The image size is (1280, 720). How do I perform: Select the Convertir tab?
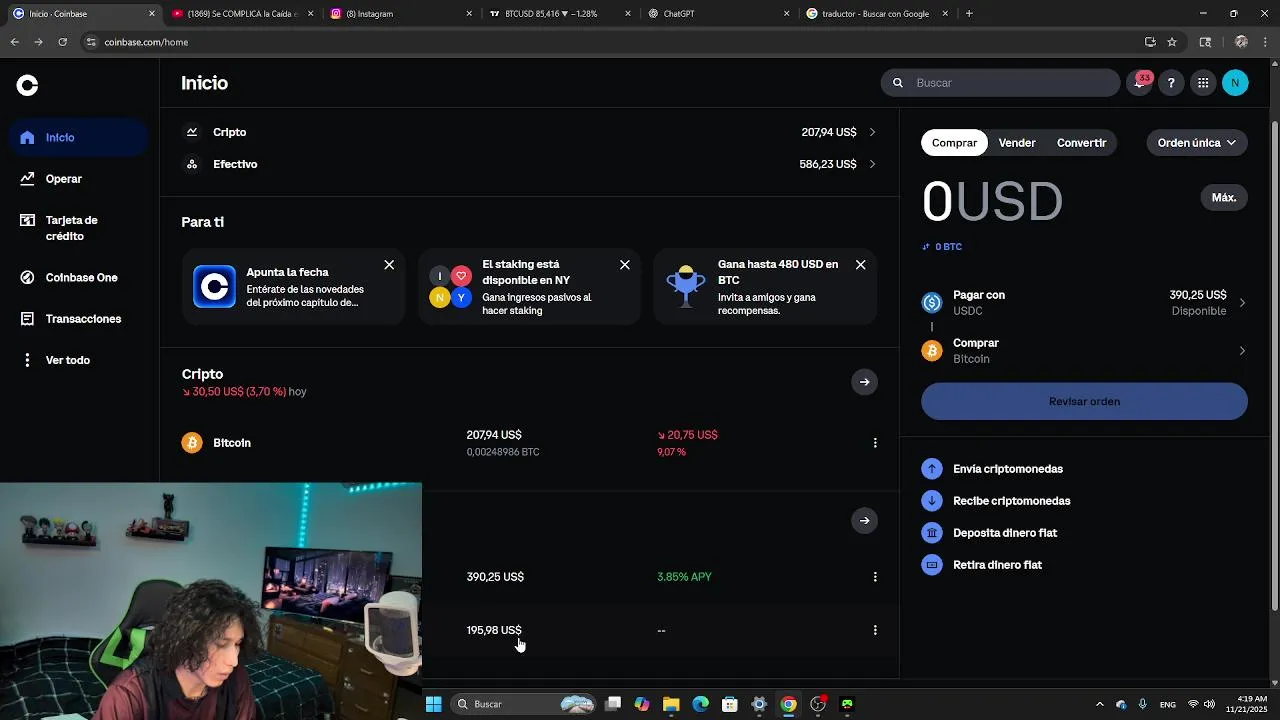point(1081,143)
